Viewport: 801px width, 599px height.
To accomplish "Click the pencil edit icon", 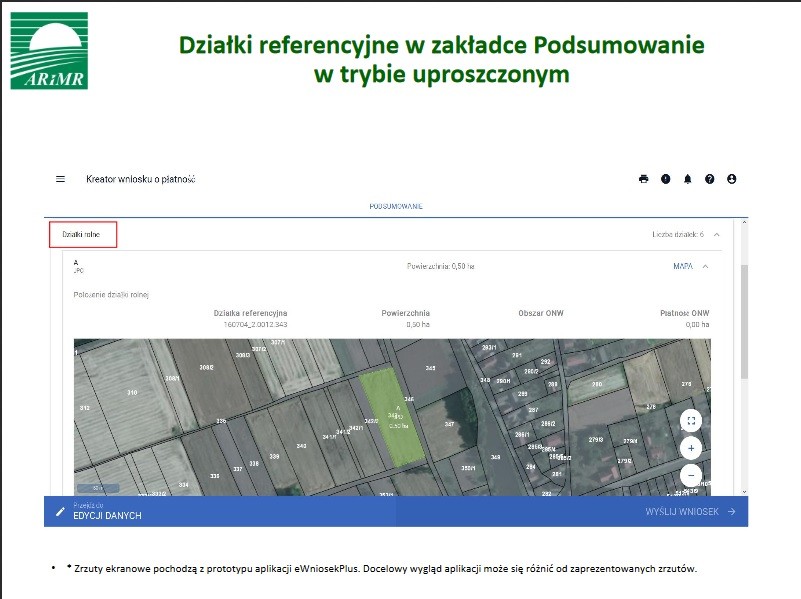I will pyautogui.click(x=60, y=512).
